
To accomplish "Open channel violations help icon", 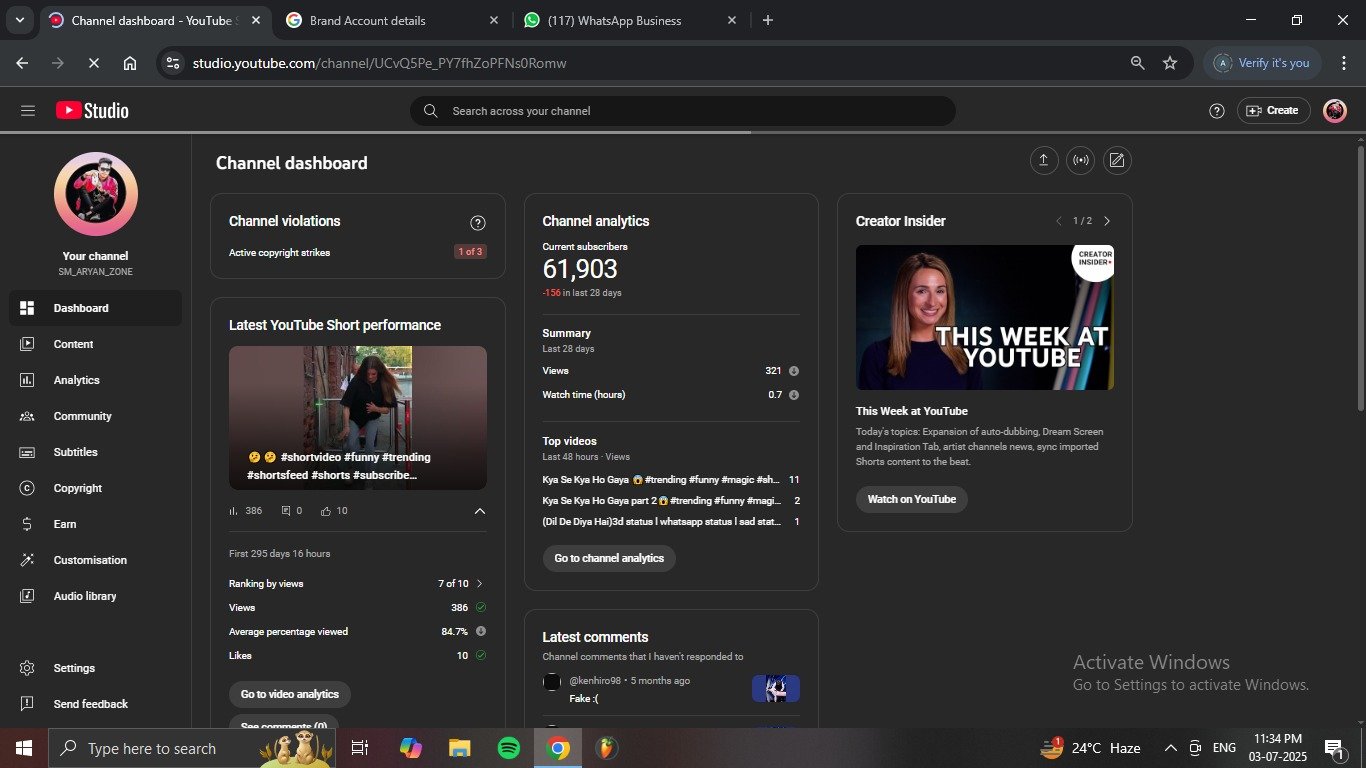I will click(478, 223).
